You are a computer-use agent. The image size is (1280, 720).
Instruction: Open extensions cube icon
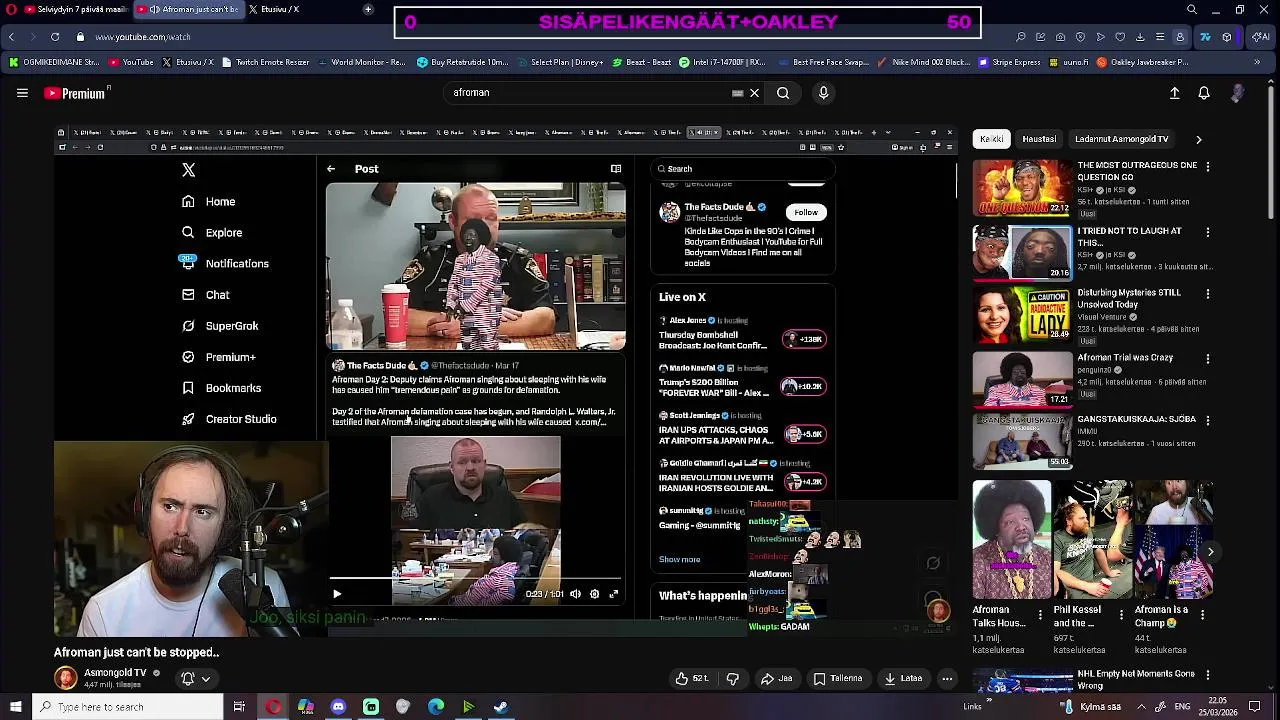pos(1227,37)
